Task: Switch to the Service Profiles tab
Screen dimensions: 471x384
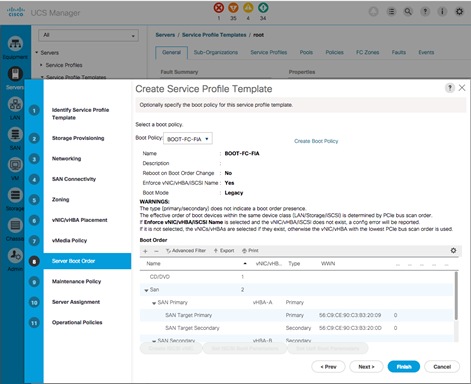Action: tap(269, 53)
